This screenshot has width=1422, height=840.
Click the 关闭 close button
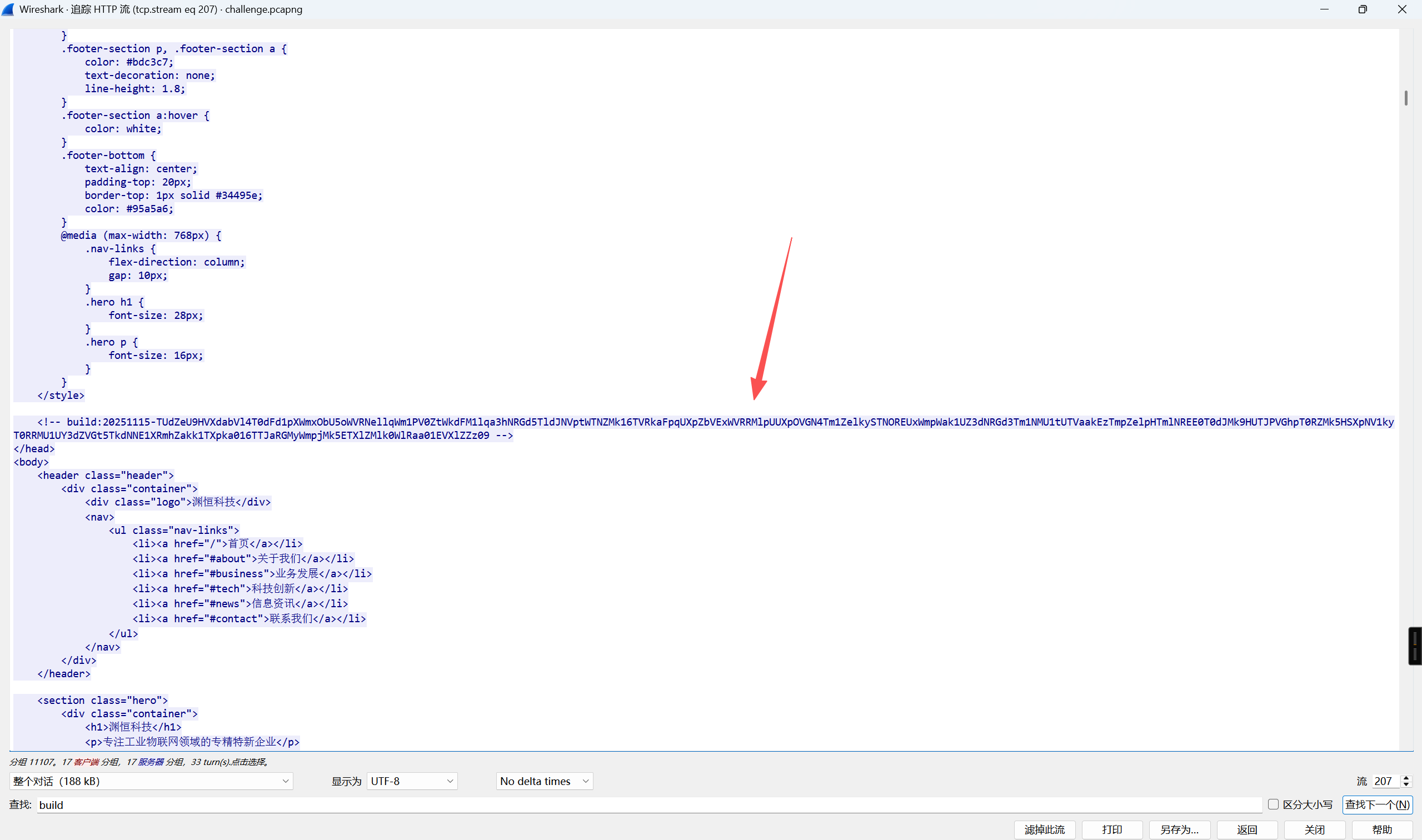pos(1314,829)
